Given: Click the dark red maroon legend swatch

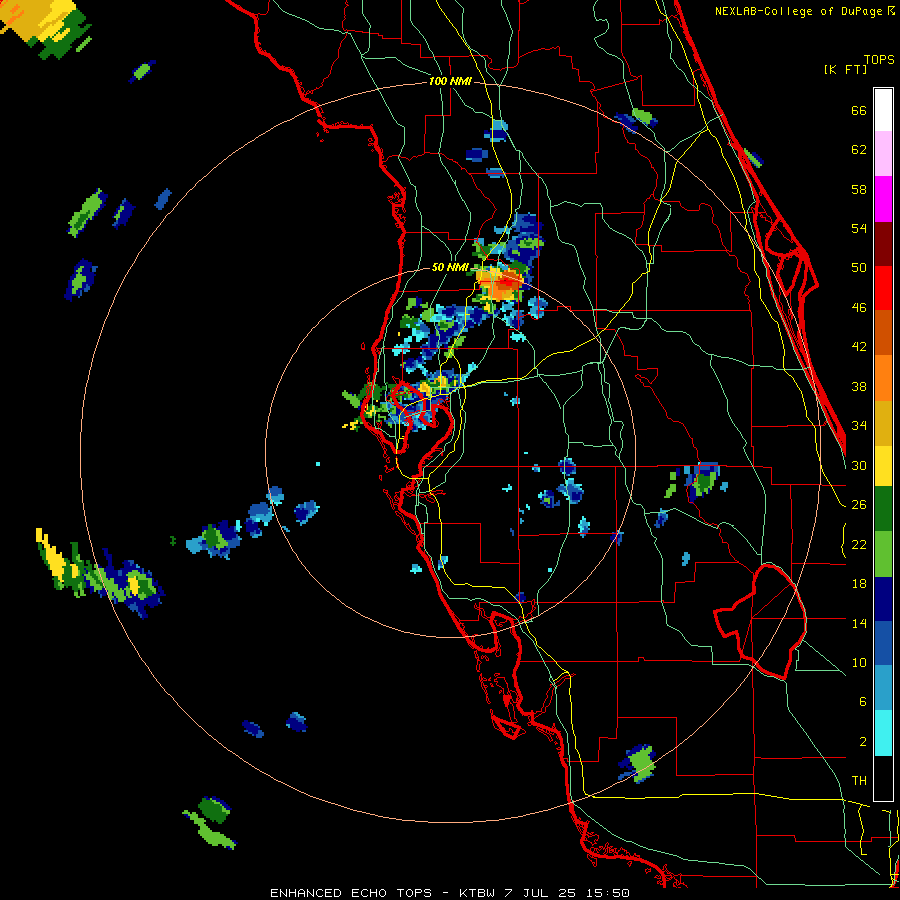Looking at the screenshot, I should (x=883, y=243).
